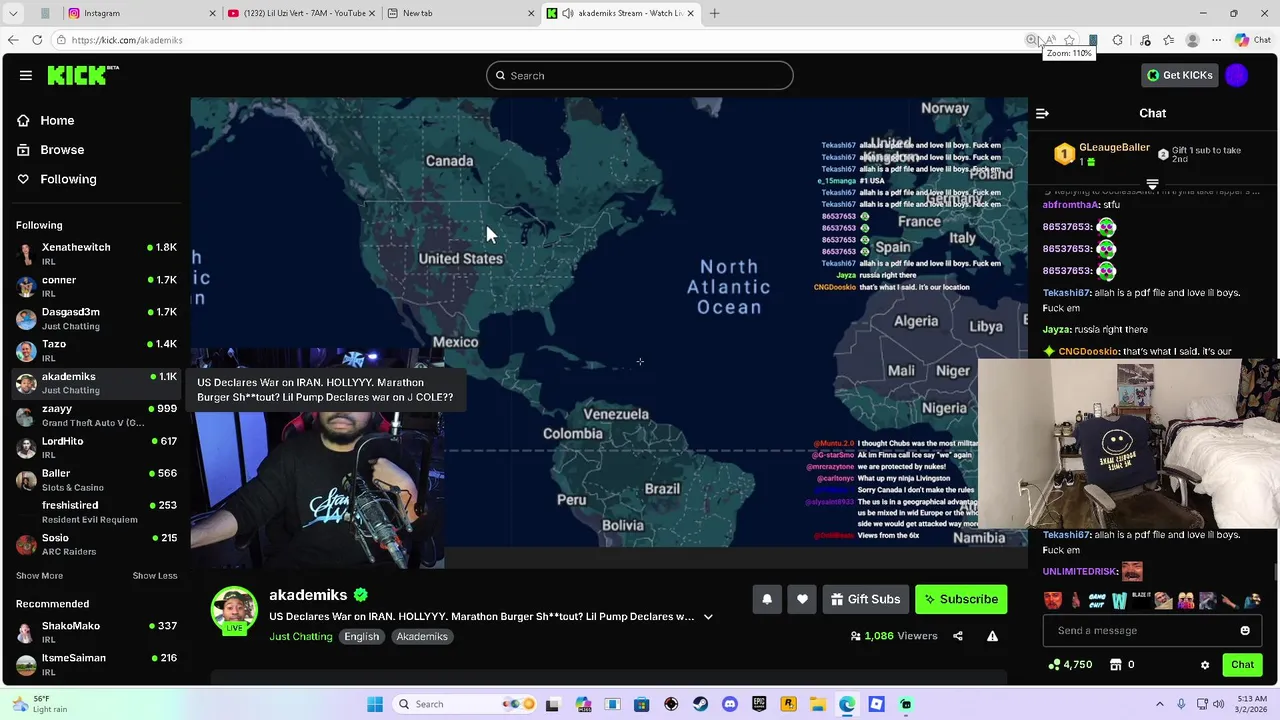Open Edge Copilot Chat

(x=1255, y=40)
